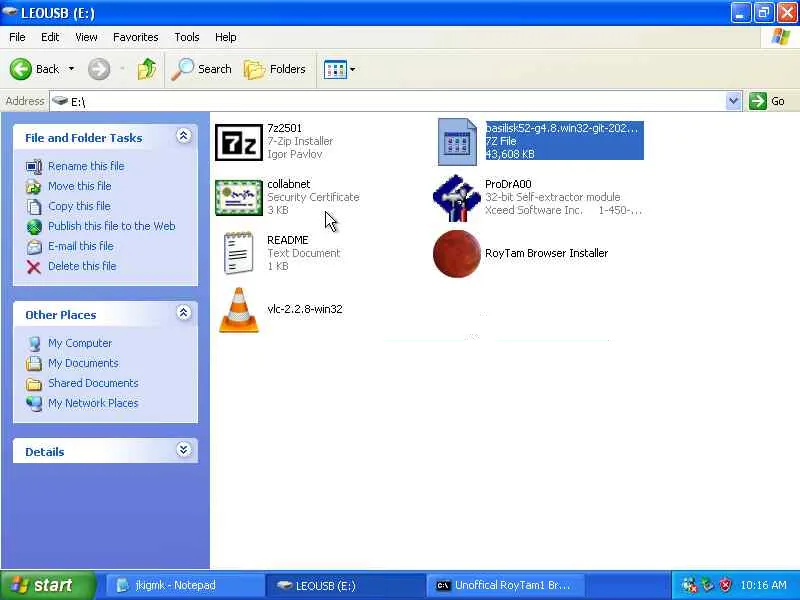Click the RoyTam Browser Installer label

tap(546, 253)
